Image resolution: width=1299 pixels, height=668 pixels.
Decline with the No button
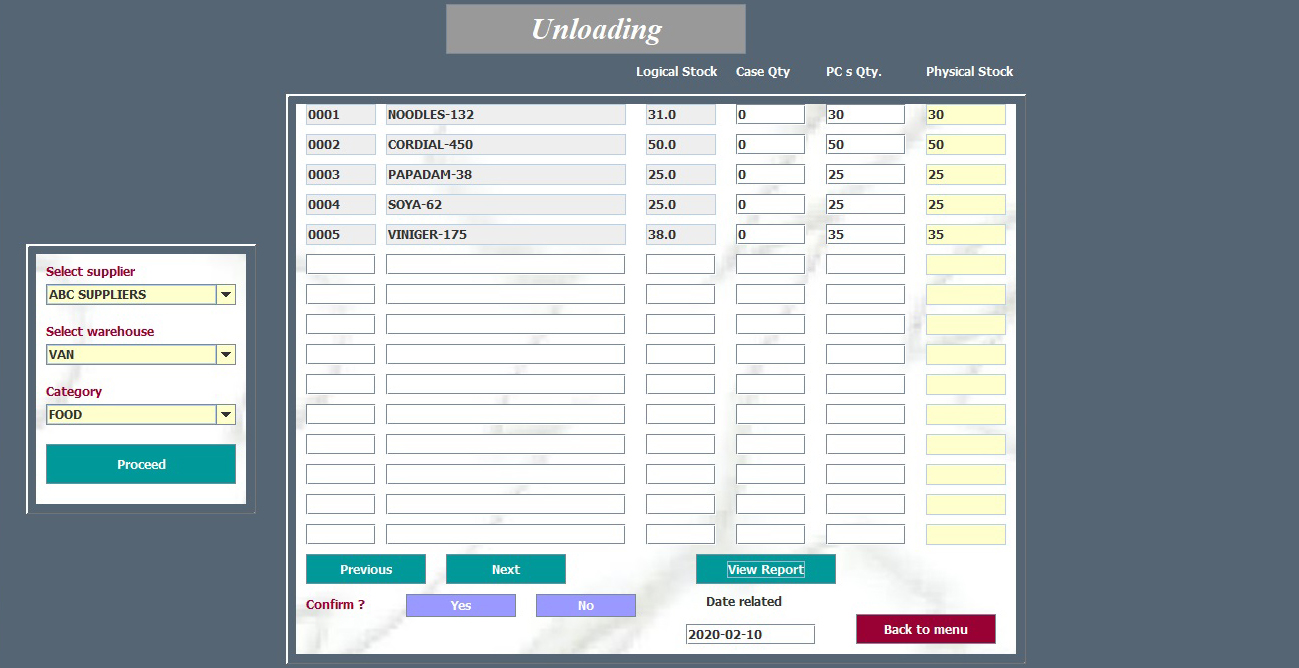585,605
